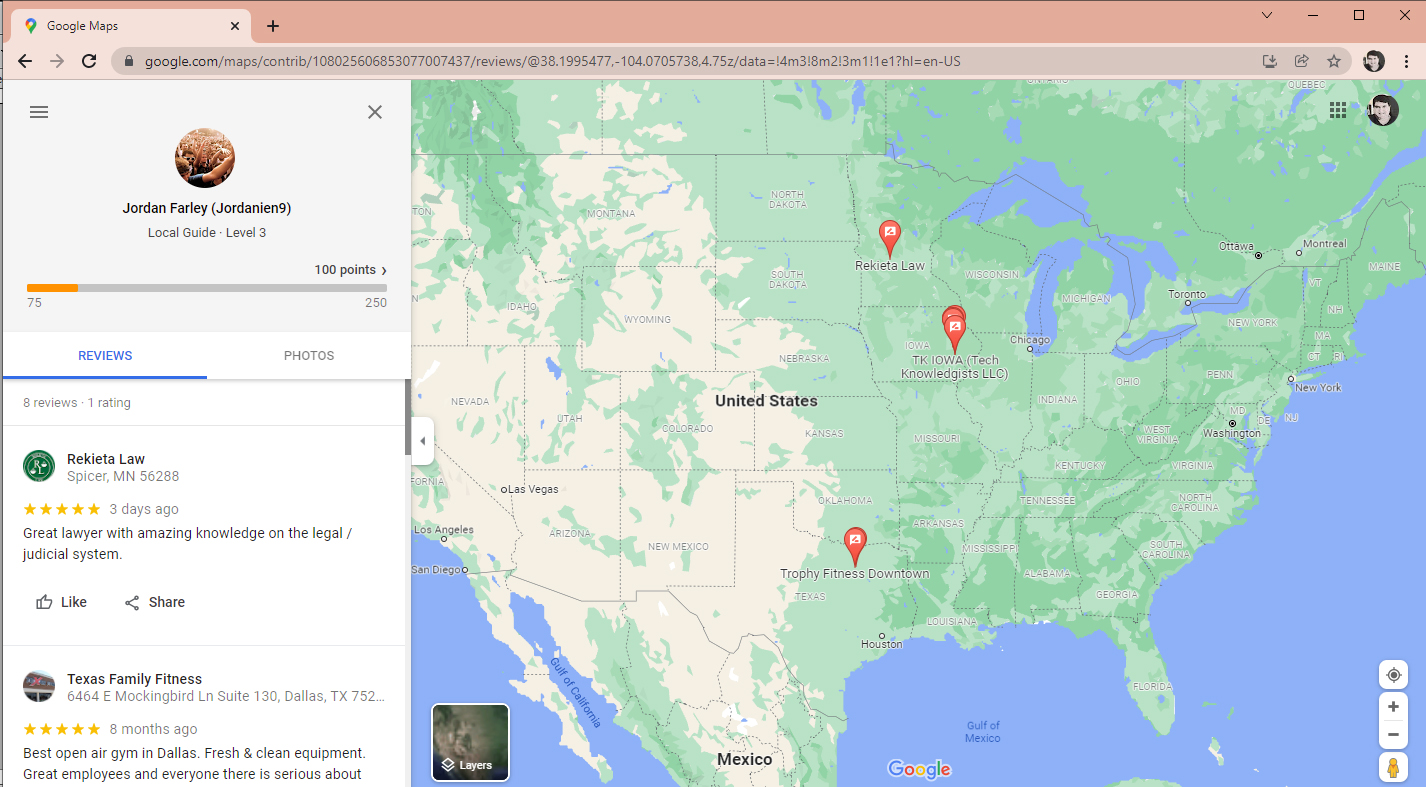Share this page from address bar
Viewport: 1426px width, 787px height.
[x=1301, y=61]
